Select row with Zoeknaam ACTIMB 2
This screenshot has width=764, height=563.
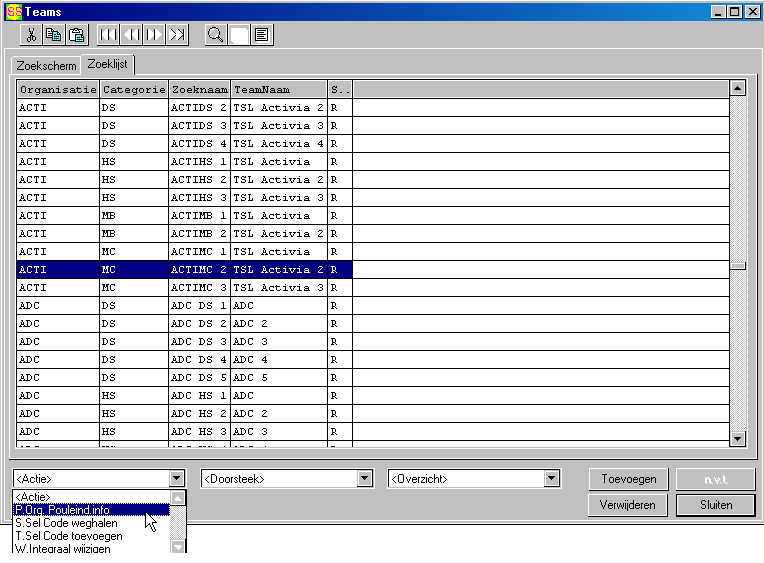pyautogui.click(x=184, y=233)
